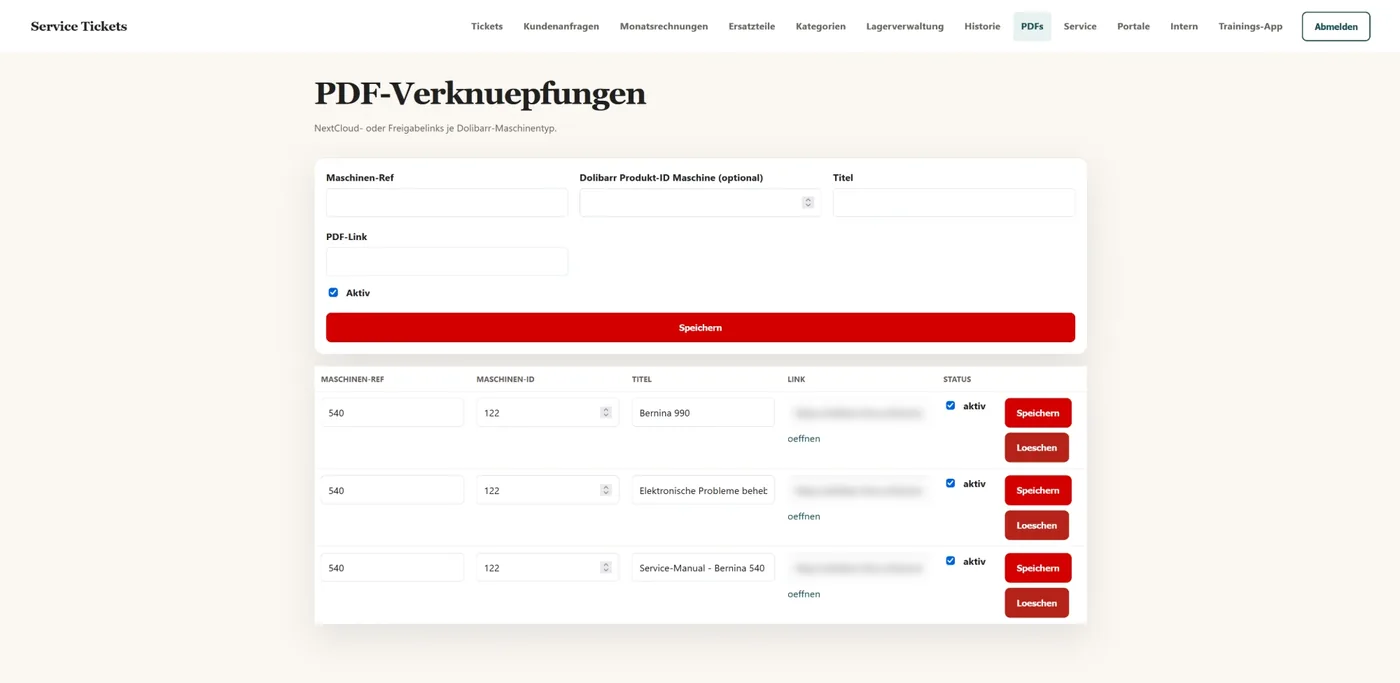Toggle the Aktiv checkbox in form
This screenshot has height=683, width=1400.
tap(333, 292)
